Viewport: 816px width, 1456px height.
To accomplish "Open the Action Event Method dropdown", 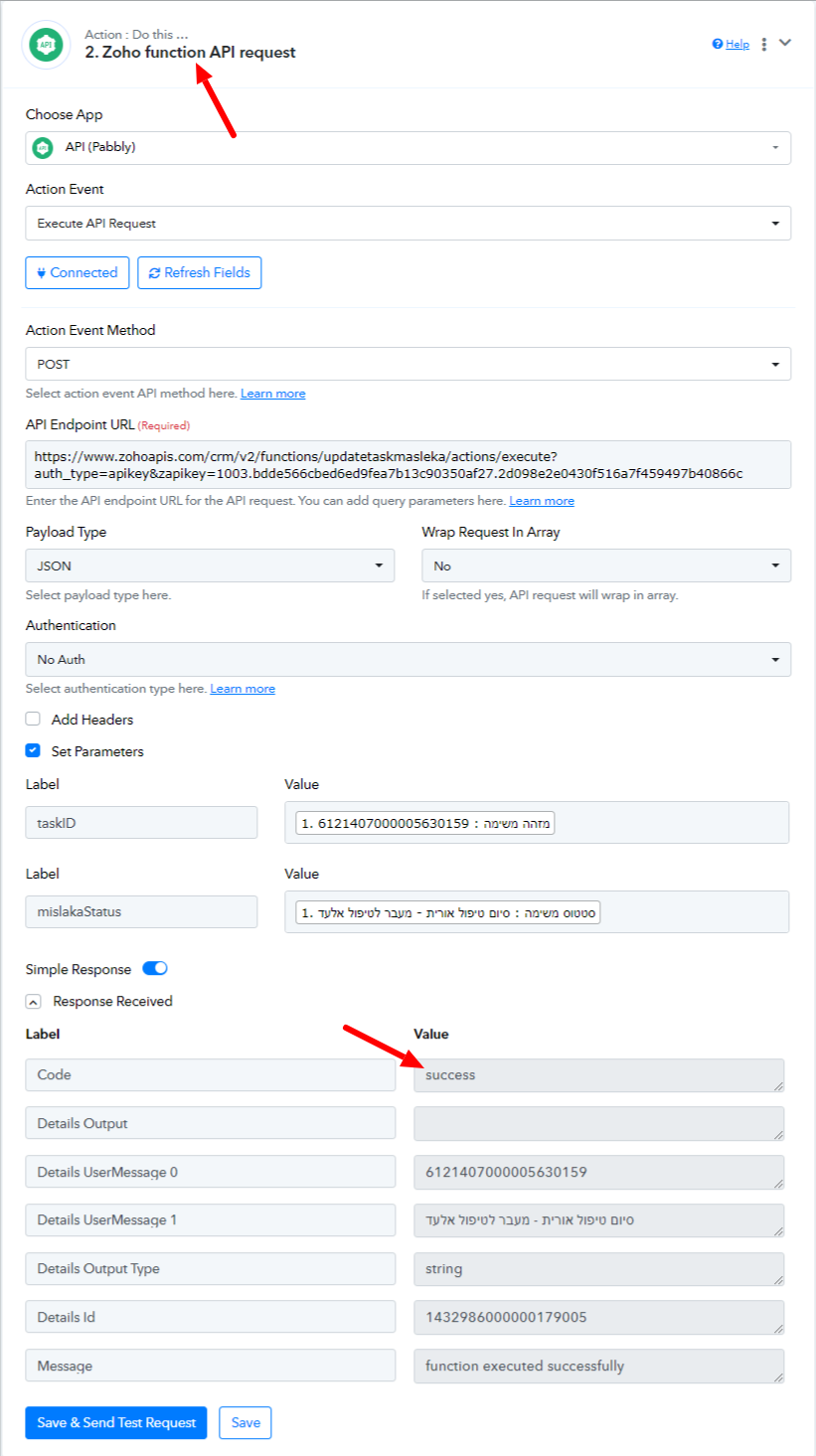I will coord(408,364).
